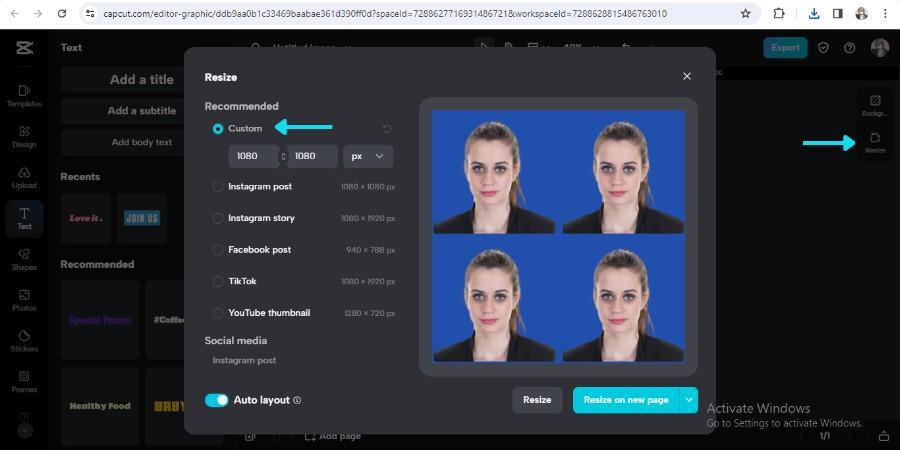Click the Resize tool in right panel

click(875, 142)
